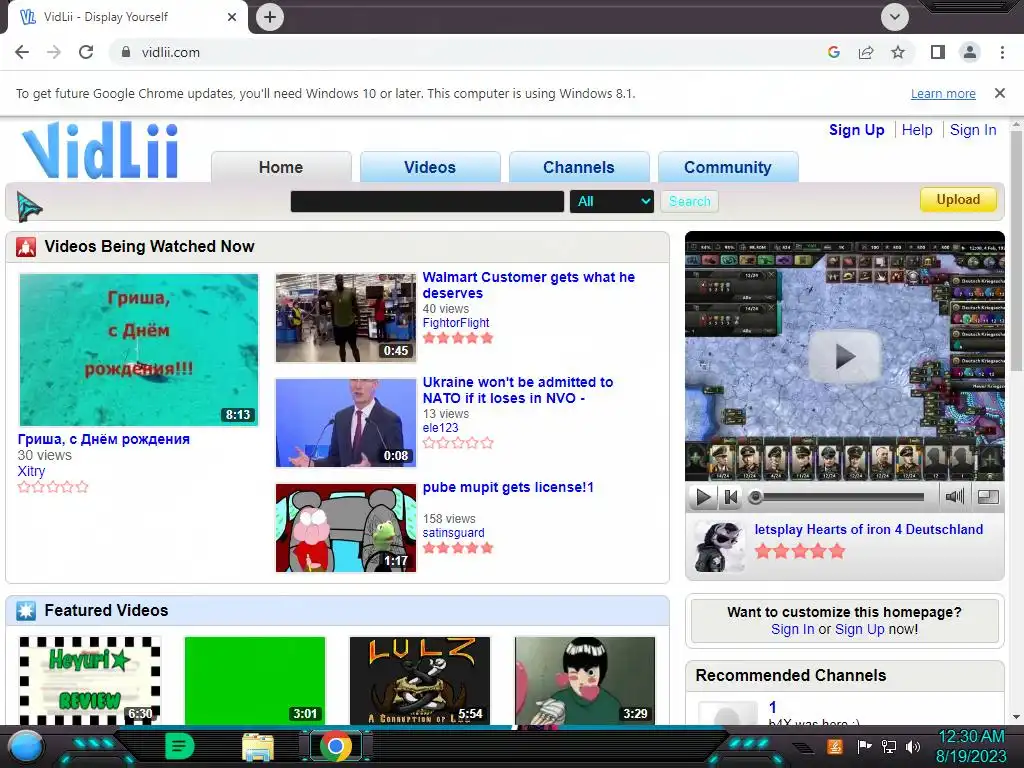Open the Chrome profile avatar

click(970, 52)
